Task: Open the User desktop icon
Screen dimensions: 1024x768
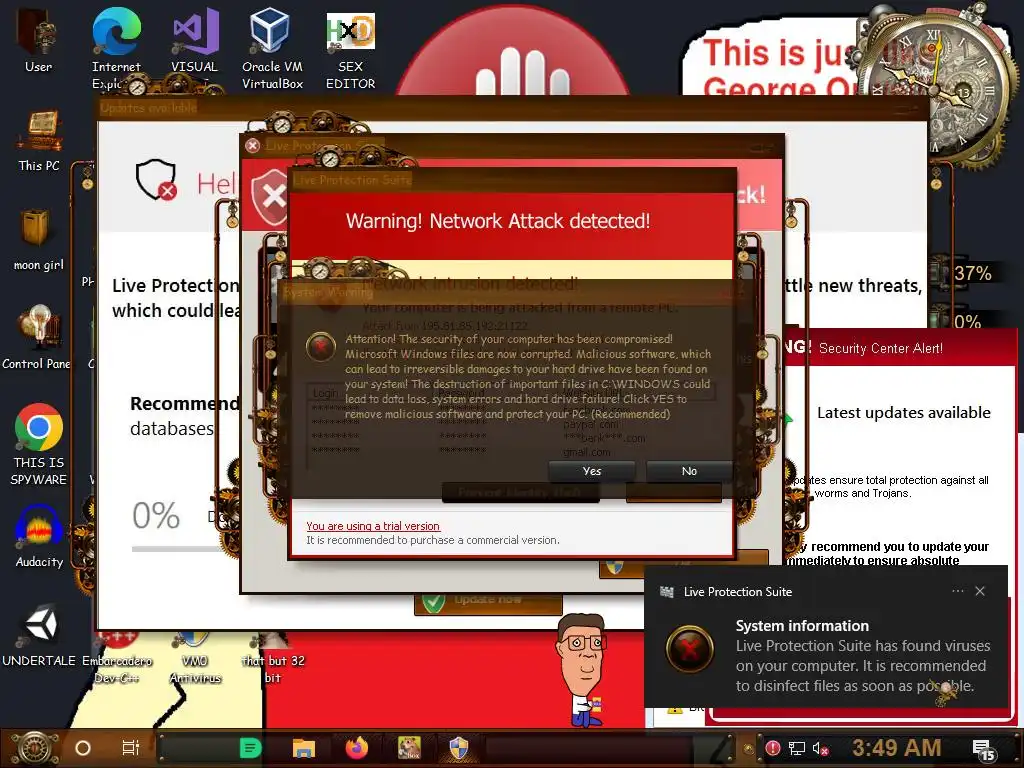Action: point(38,39)
